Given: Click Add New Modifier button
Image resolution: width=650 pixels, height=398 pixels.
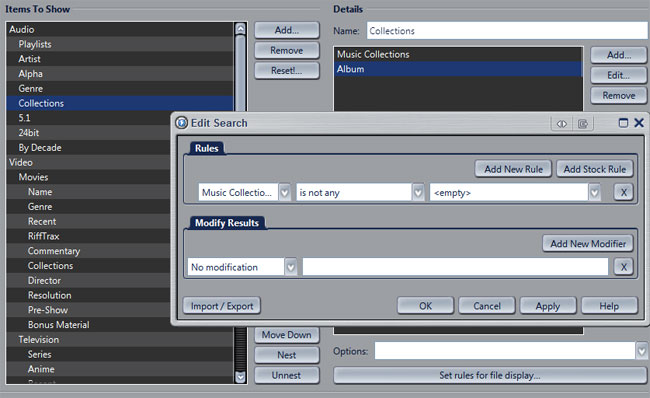Looking at the screenshot, I should coord(588,244).
